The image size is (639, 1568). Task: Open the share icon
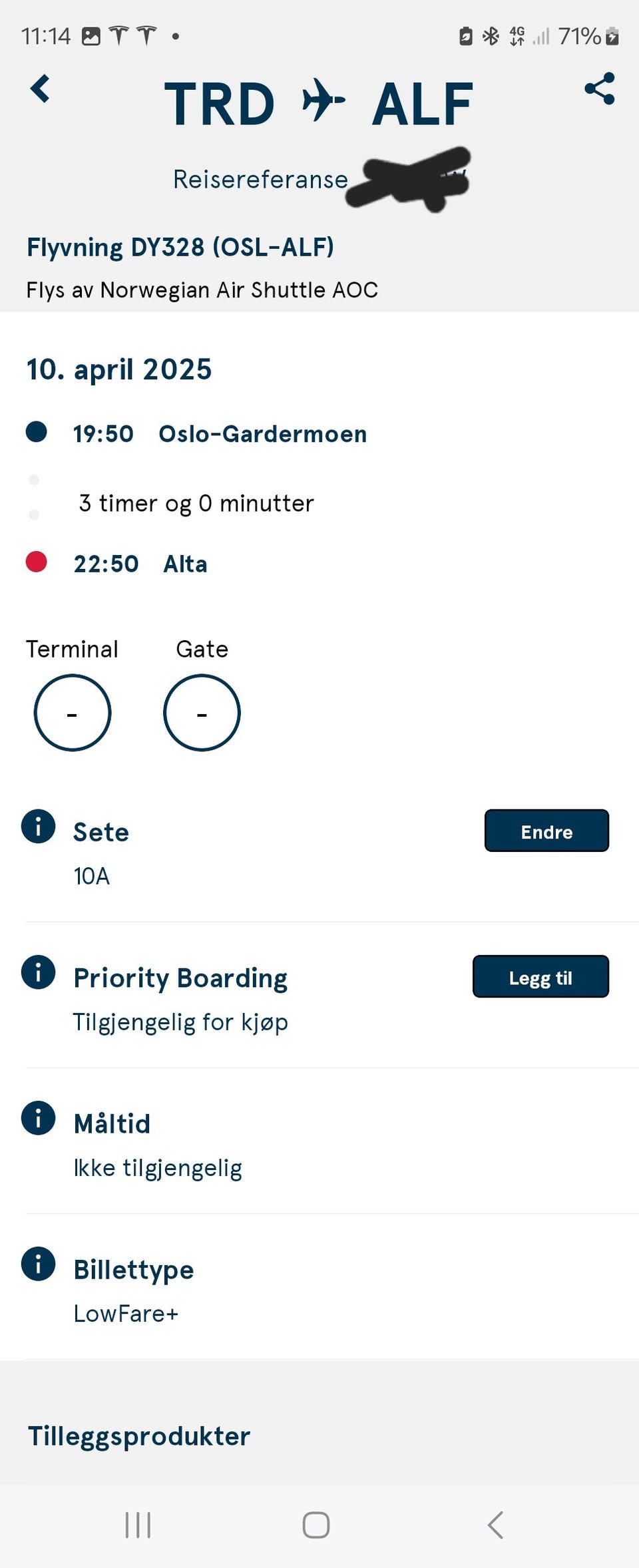[x=600, y=89]
